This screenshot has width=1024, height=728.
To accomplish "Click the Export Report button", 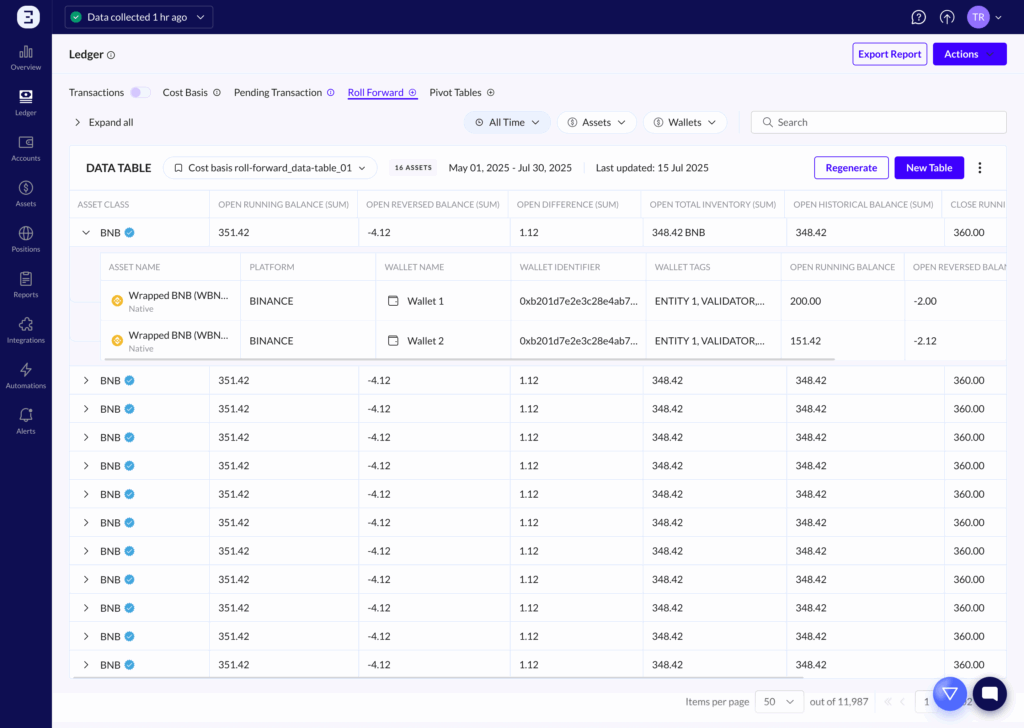I will 889,54.
